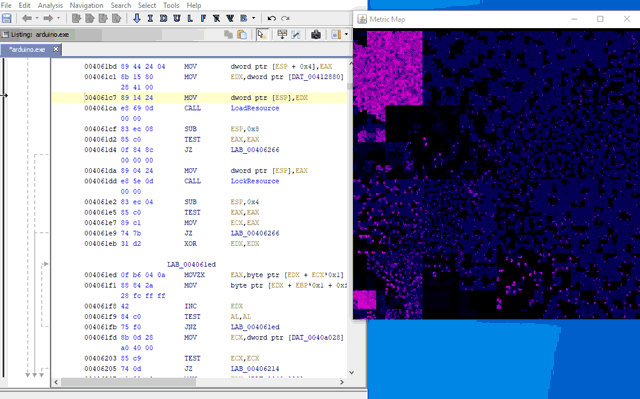Go forward to next location arrow
Viewport: 640px width, 399px height.
pyautogui.click(x=48, y=18)
